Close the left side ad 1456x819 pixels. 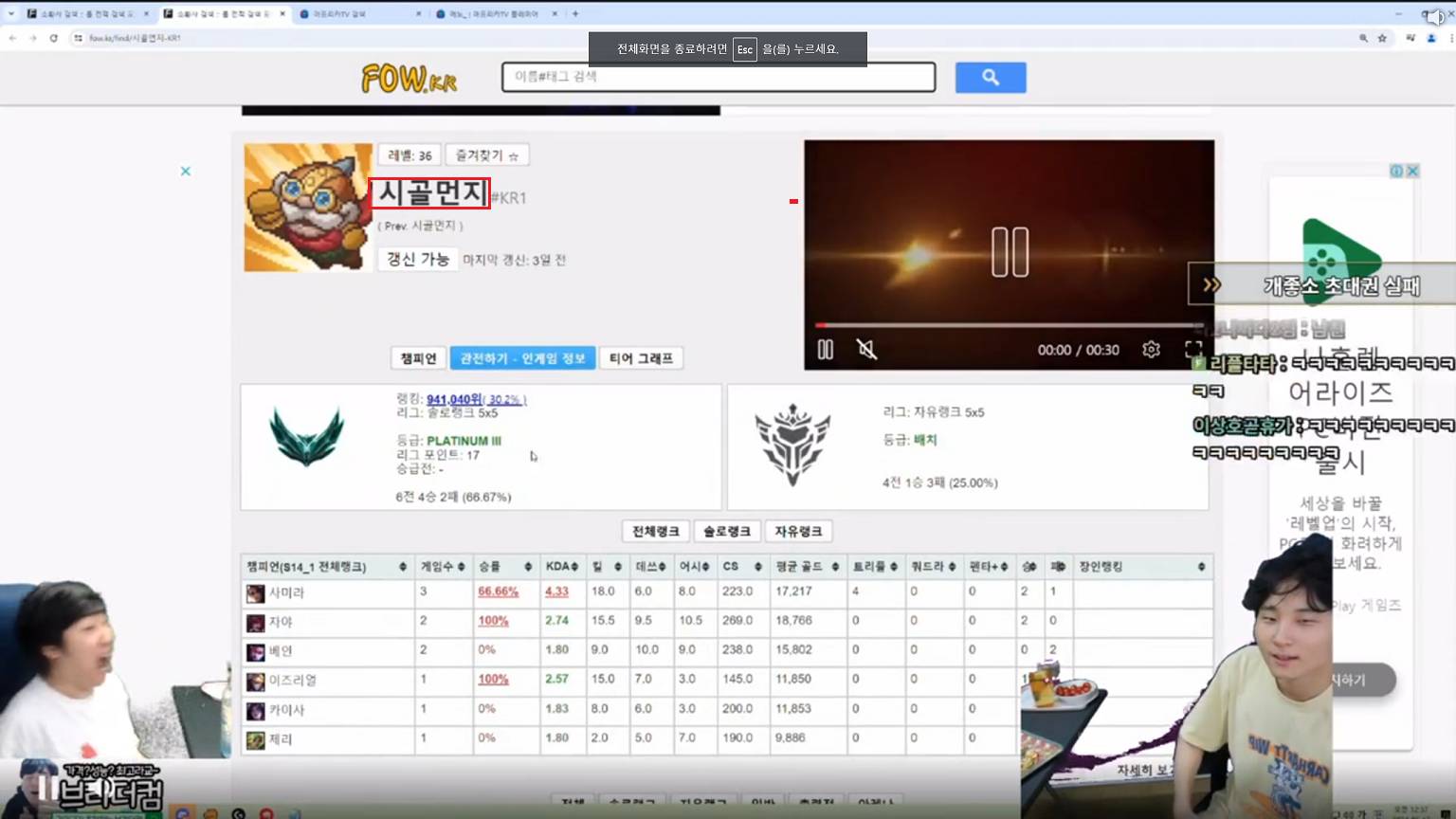186,172
